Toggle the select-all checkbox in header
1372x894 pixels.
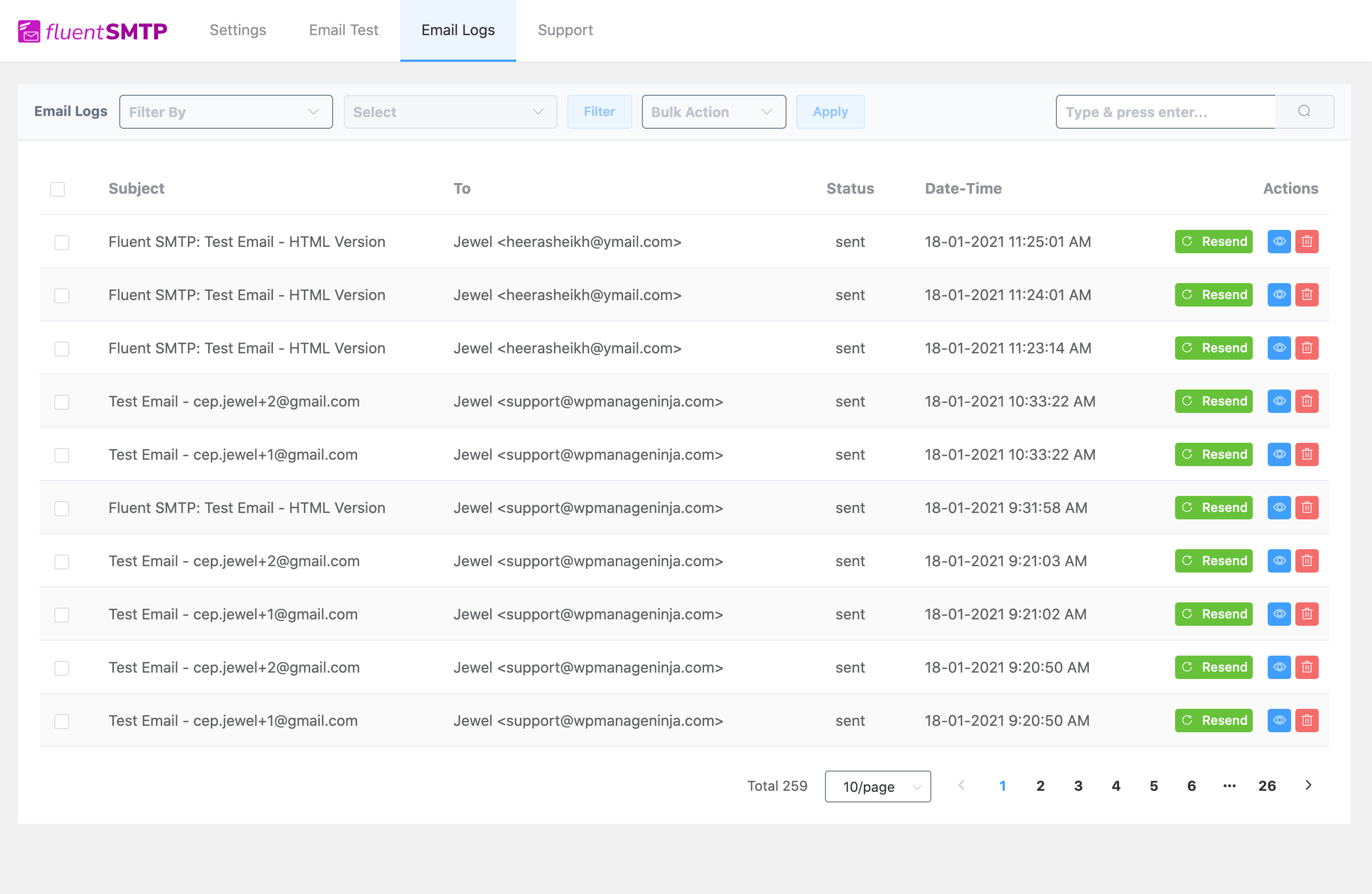pos(57,188)
